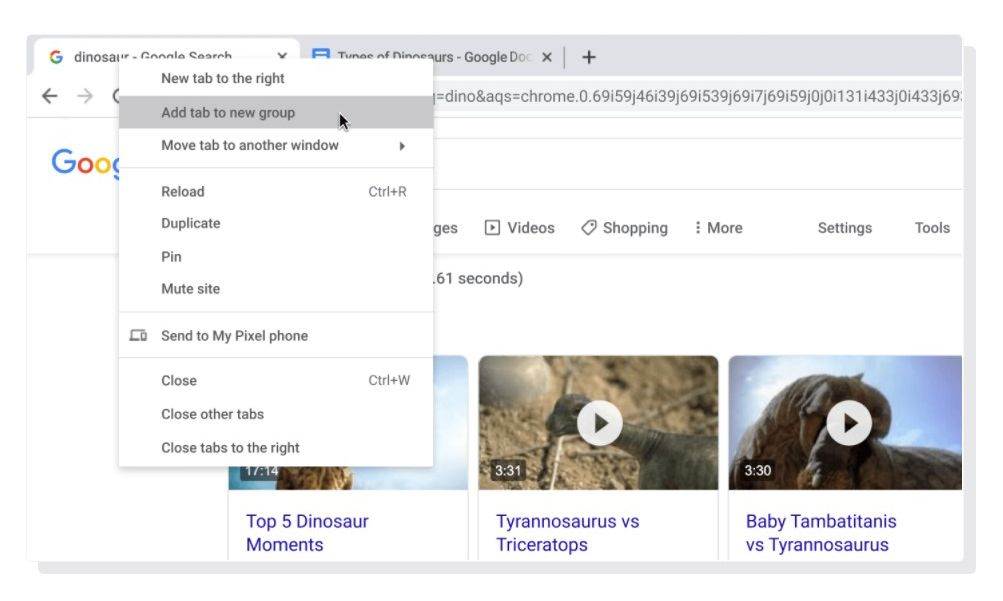Open the Tools dropdown

(932, 228)
